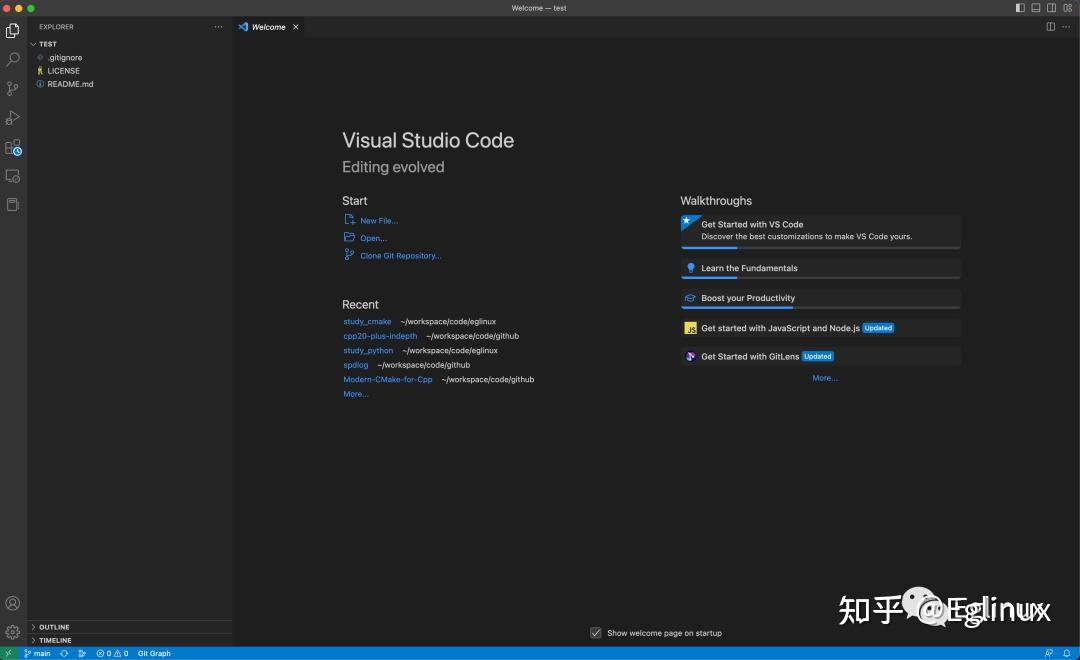Open the Search view in activity bar
Image resolution: width=1080 pixels, height=660 pixels.
pos(12,59)
